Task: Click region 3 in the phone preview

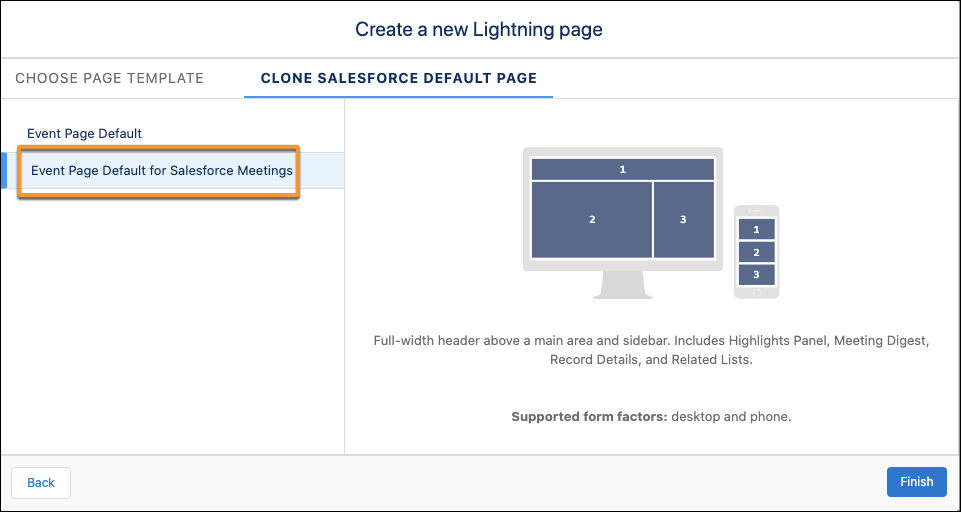Action: point(756,274)
